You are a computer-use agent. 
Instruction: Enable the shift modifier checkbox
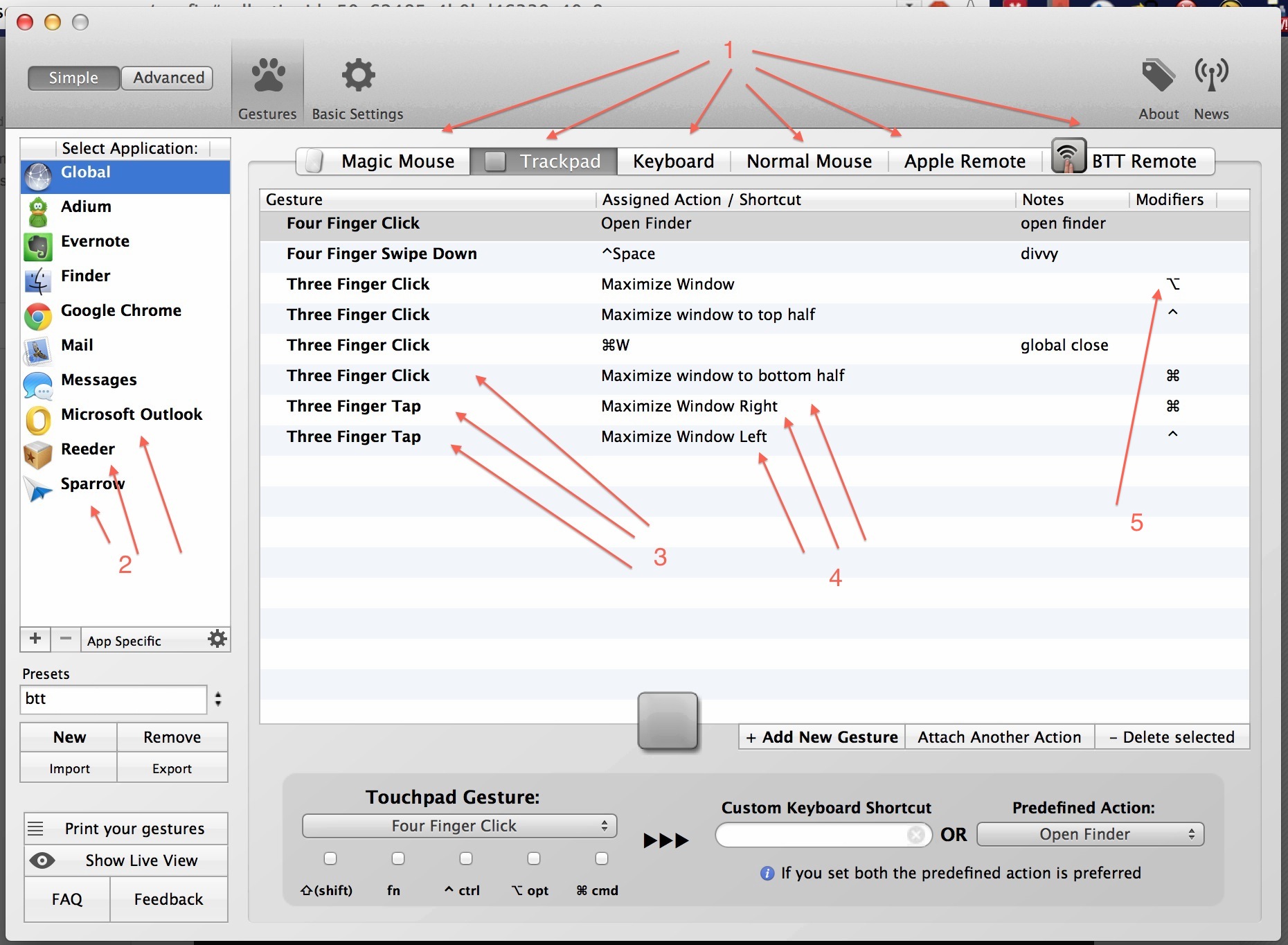point(330,859)
